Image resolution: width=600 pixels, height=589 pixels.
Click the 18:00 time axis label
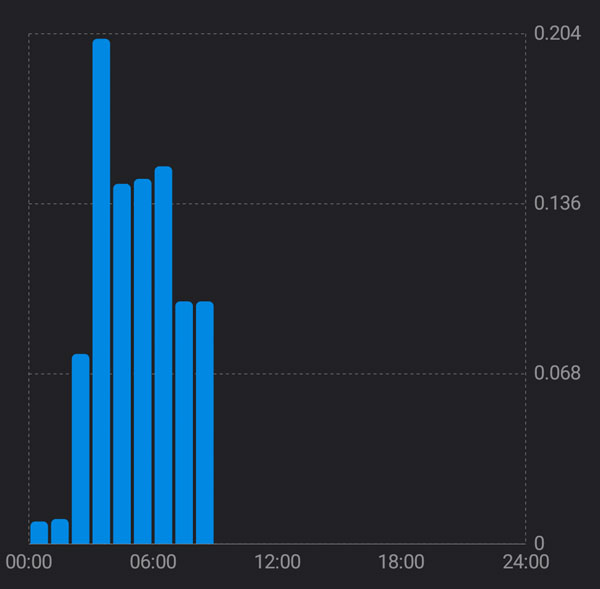point(401,562)
